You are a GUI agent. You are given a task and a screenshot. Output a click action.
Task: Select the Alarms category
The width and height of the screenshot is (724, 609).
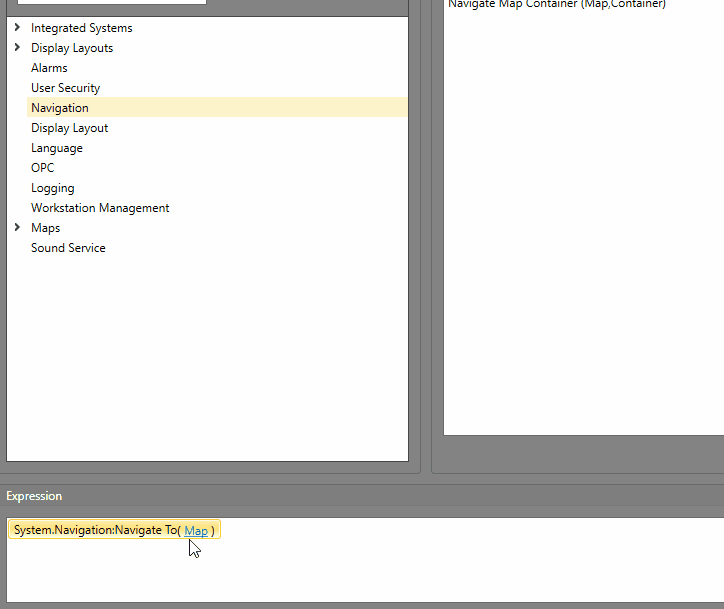point(49,68)
